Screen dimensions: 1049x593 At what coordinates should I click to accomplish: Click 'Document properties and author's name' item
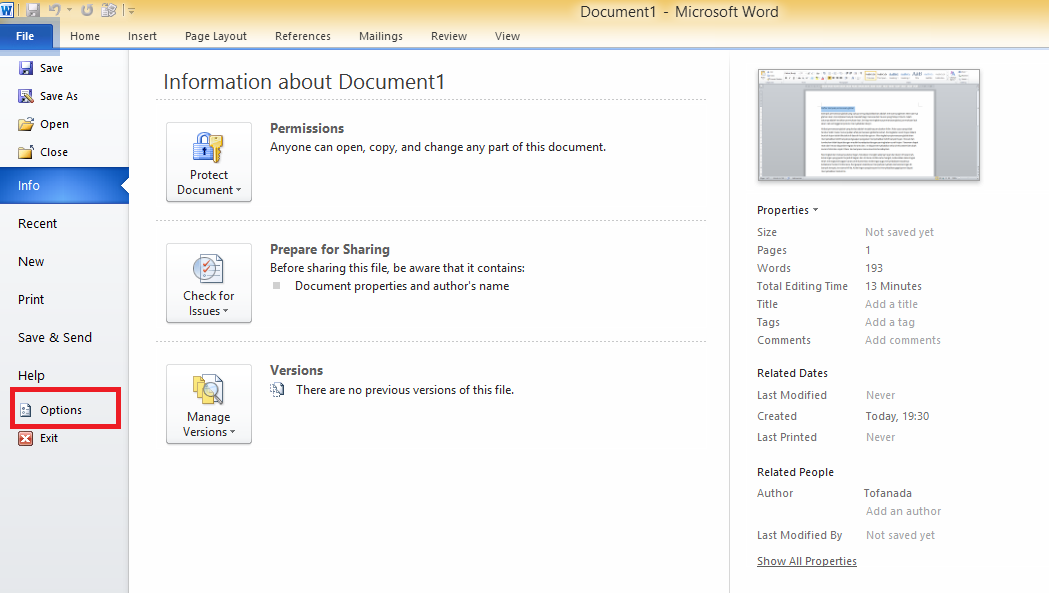tap(402, 286)
